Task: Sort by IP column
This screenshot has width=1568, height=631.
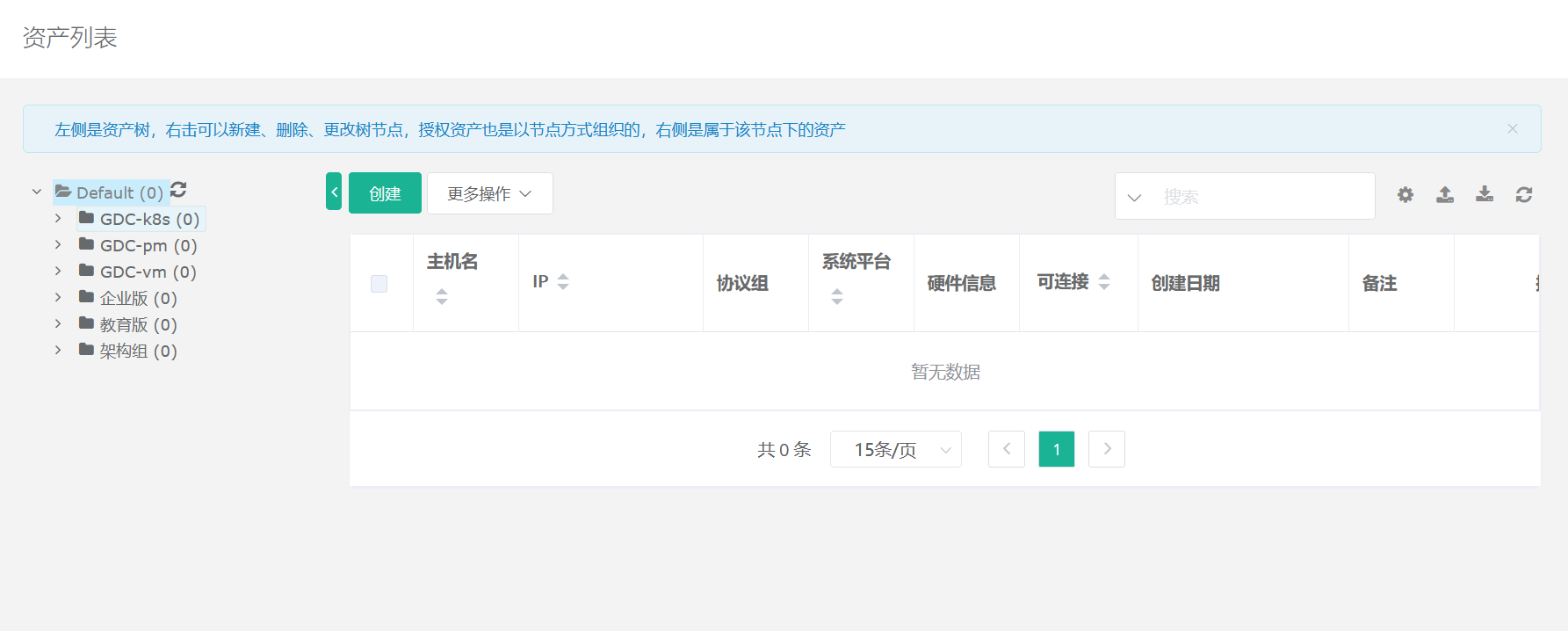Action: pos(563,281)
